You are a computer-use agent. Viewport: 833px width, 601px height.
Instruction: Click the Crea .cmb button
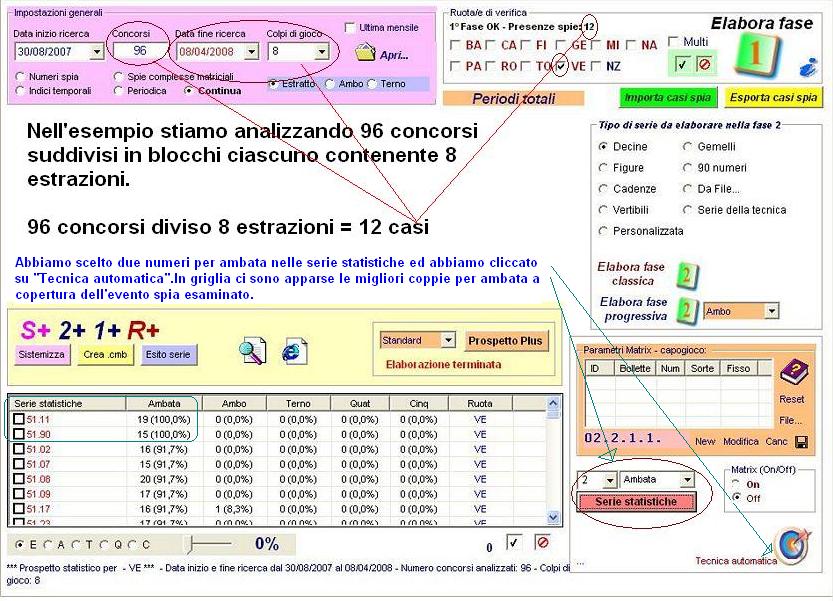click(x=105, y=355)
